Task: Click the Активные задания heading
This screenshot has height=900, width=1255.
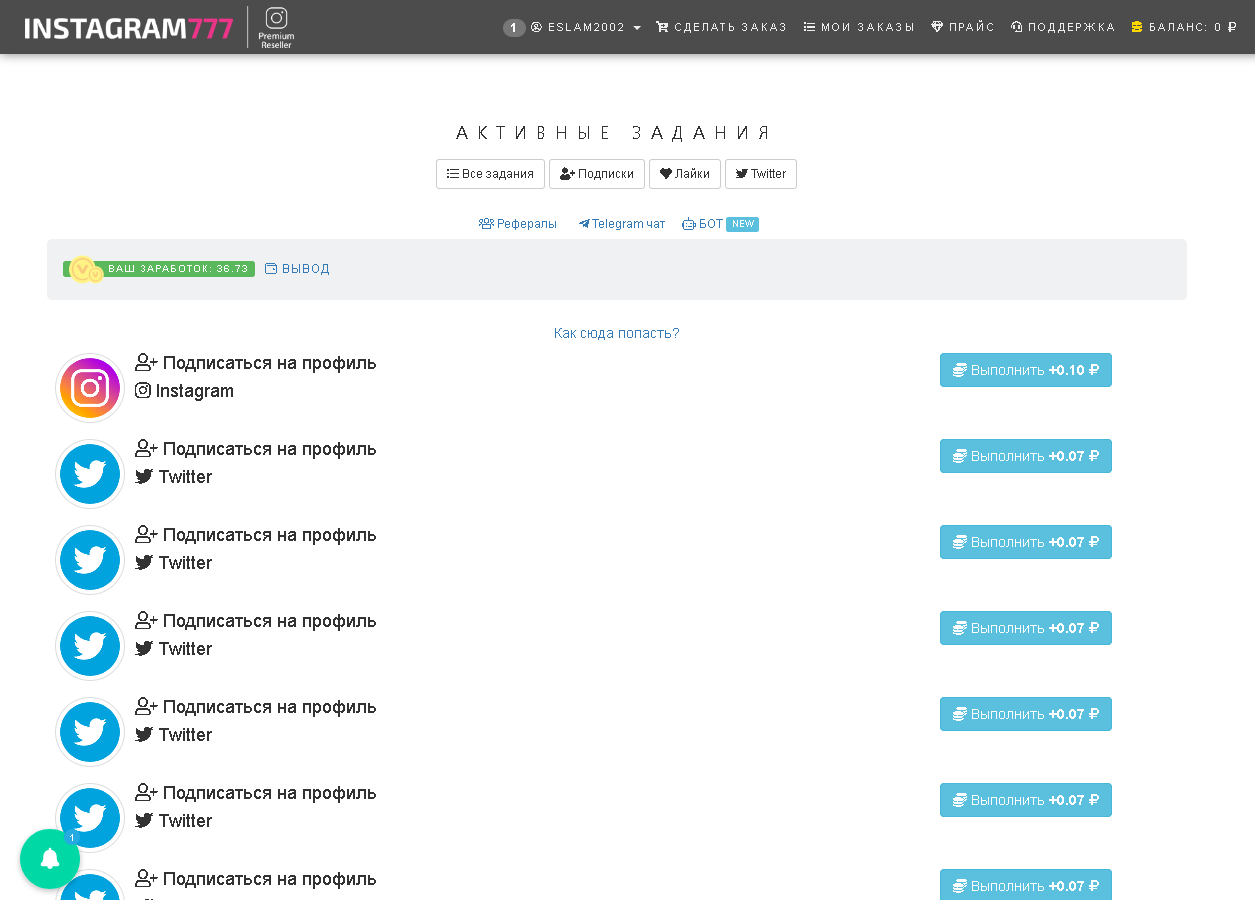Action: click(x=615, y=133)
